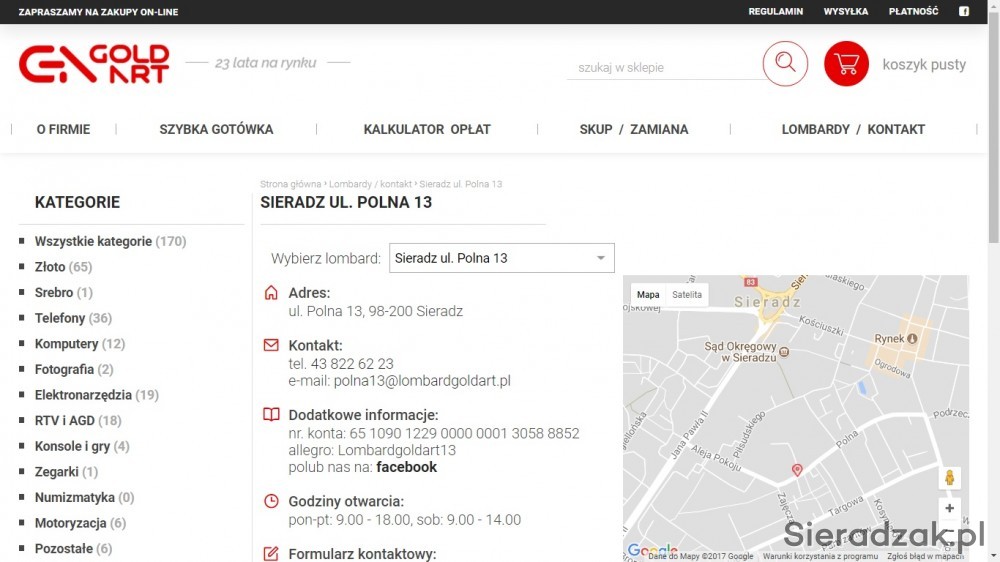
Task: Open the RTV i AGD (18) category
Action: 78,420
